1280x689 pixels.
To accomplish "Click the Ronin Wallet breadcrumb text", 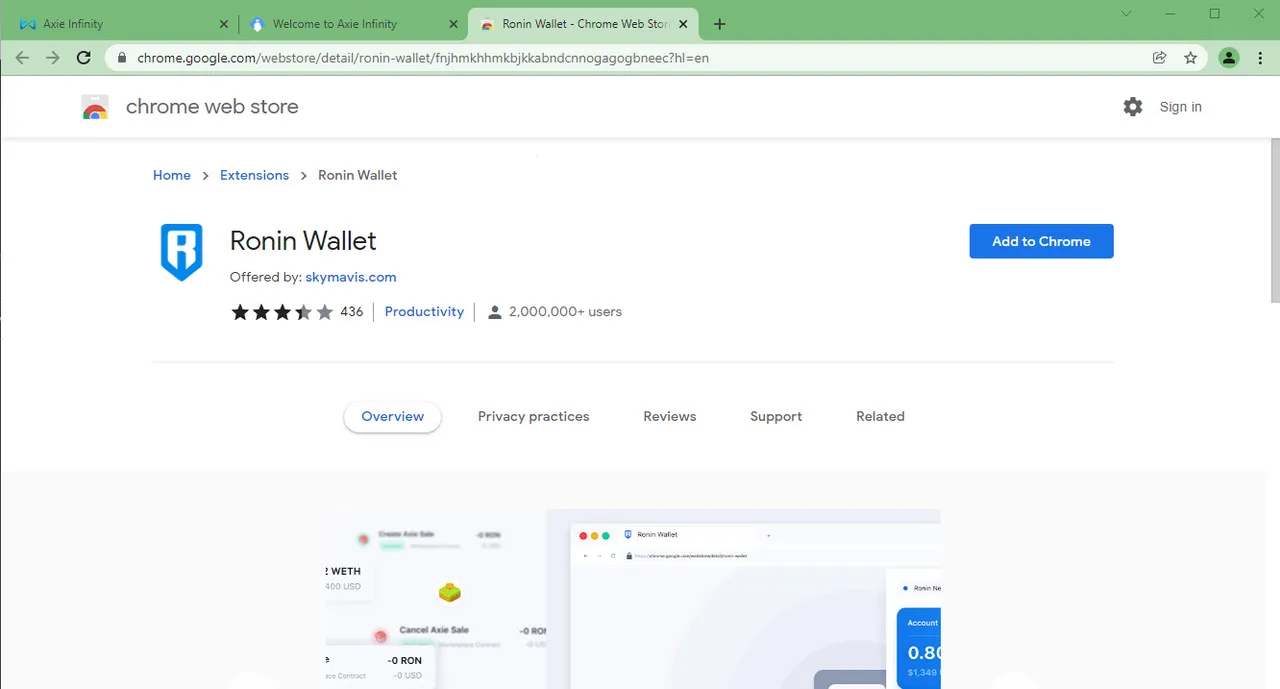I will [x=357, y=175].
